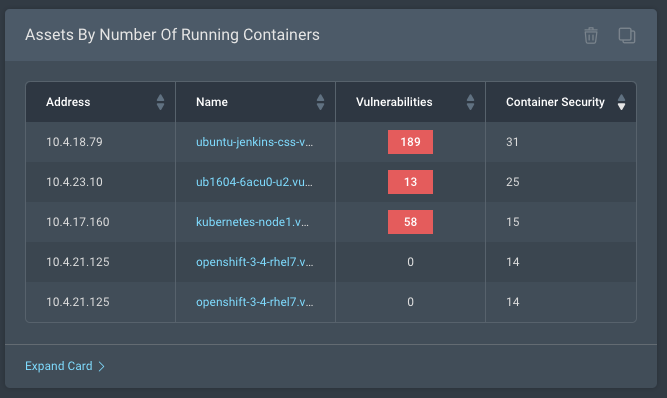The width and height of the screenshot is (667, 398).
Task: Sort table by Name column arrows
Action: point(320,102)
